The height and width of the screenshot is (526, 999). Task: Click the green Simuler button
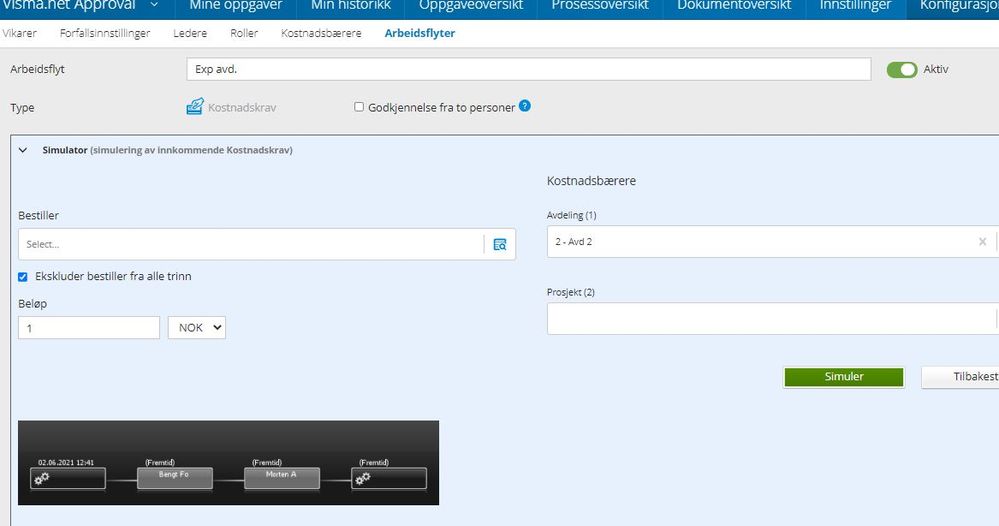(844, 377)
